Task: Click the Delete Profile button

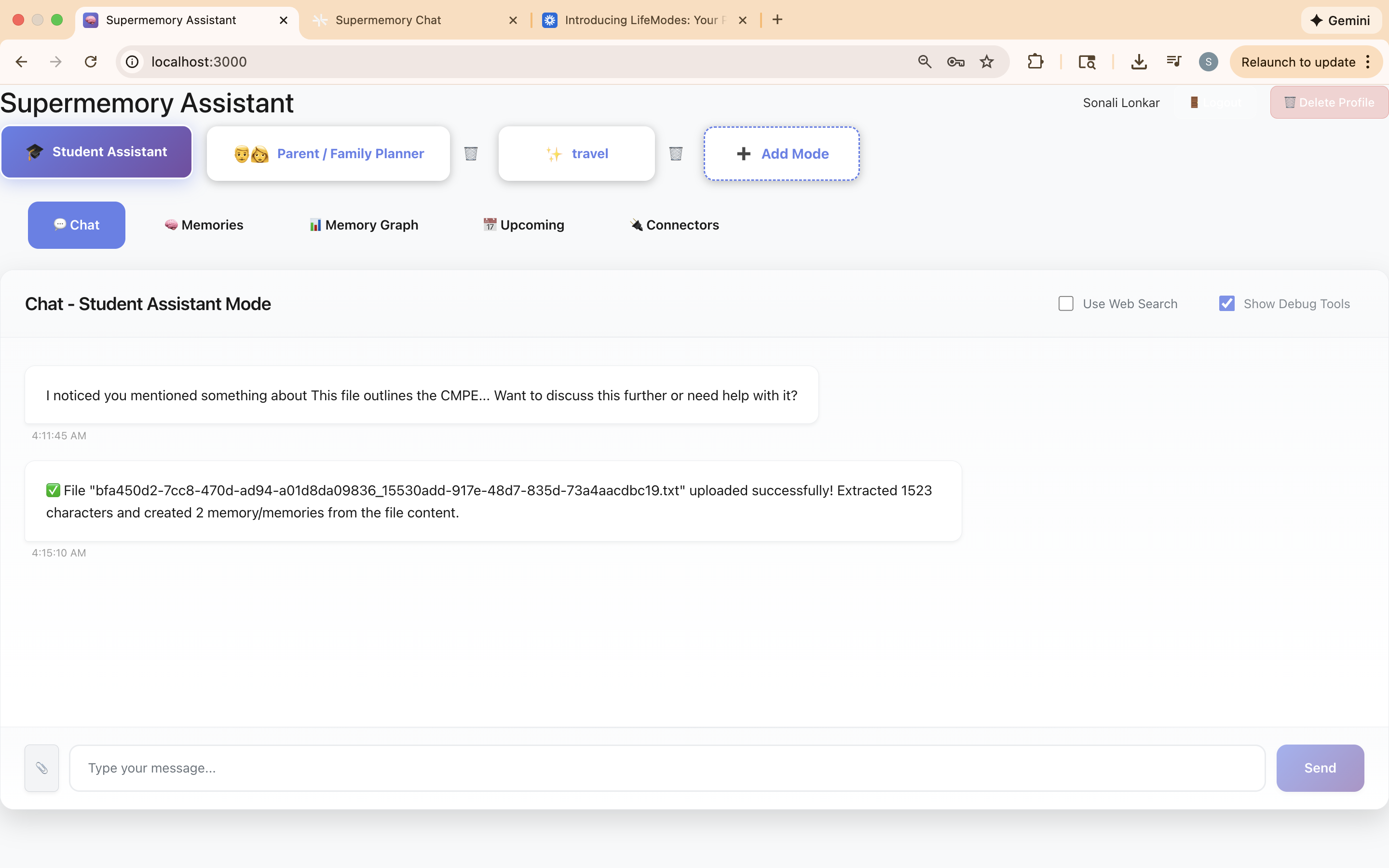Action: 1329,102
